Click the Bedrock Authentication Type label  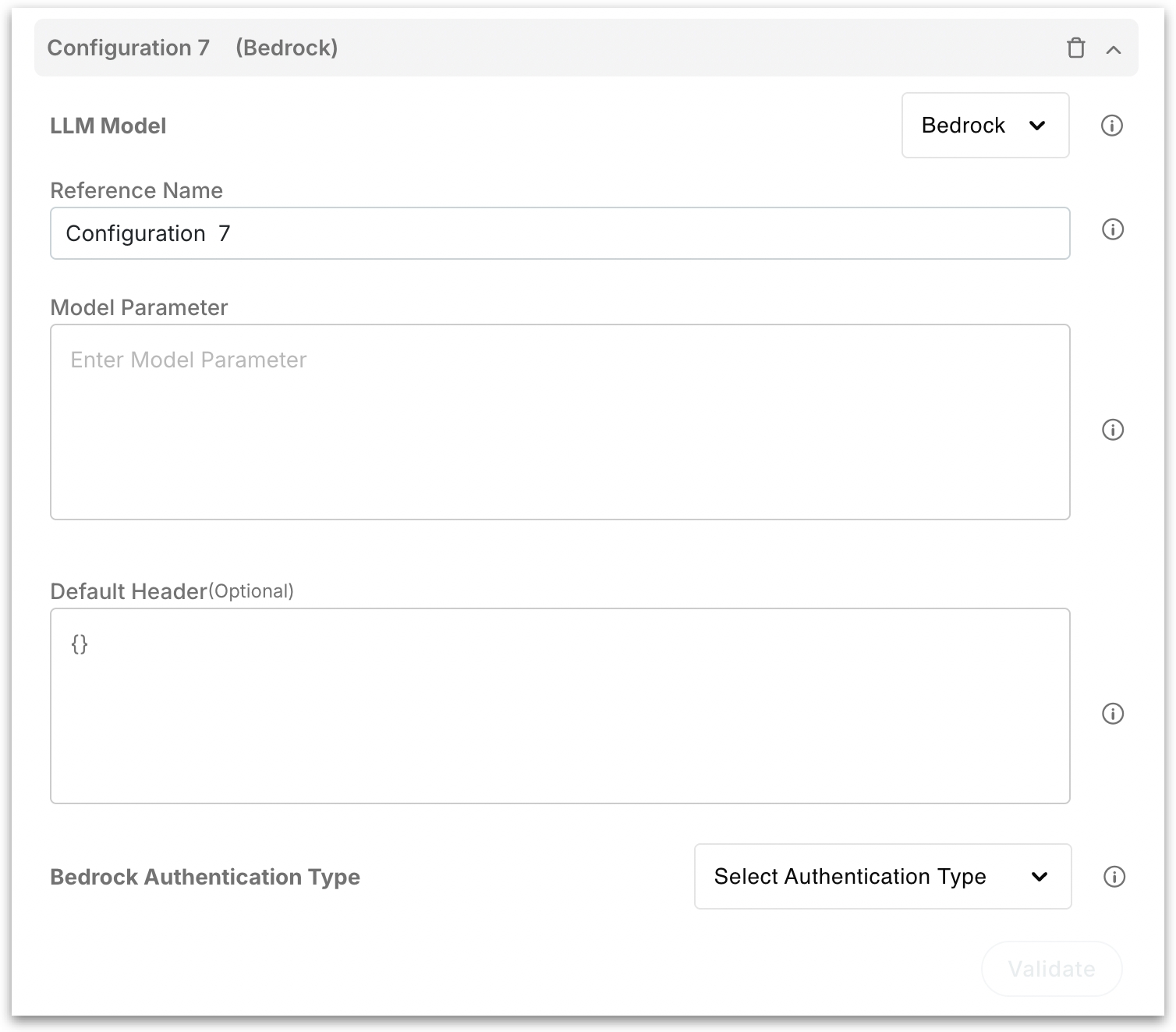[205, 878]
